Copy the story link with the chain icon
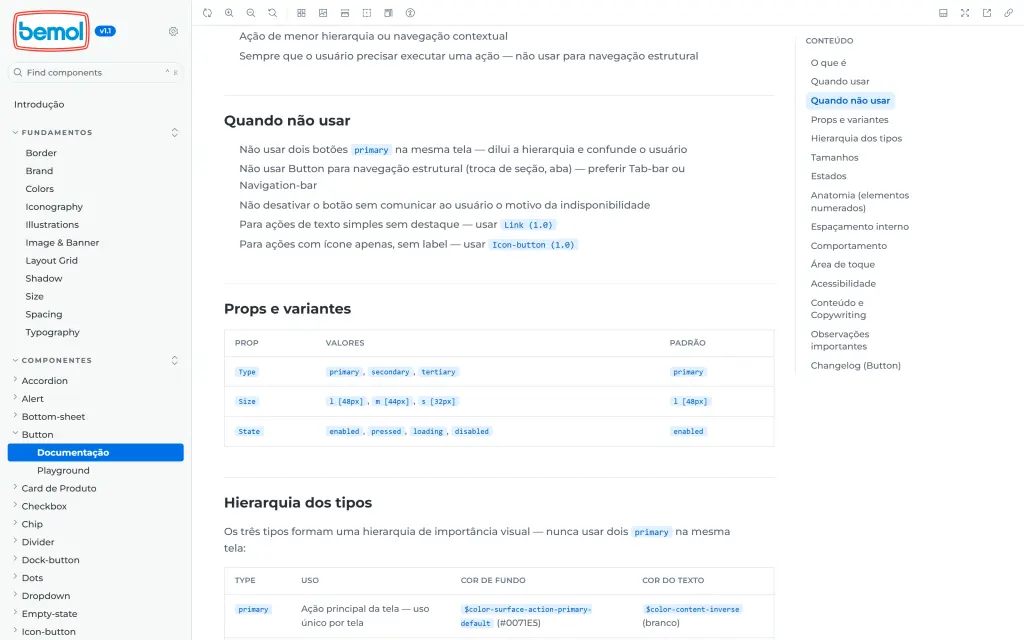This screenshot has width=1024, height=640. [x=1008, y=12]
